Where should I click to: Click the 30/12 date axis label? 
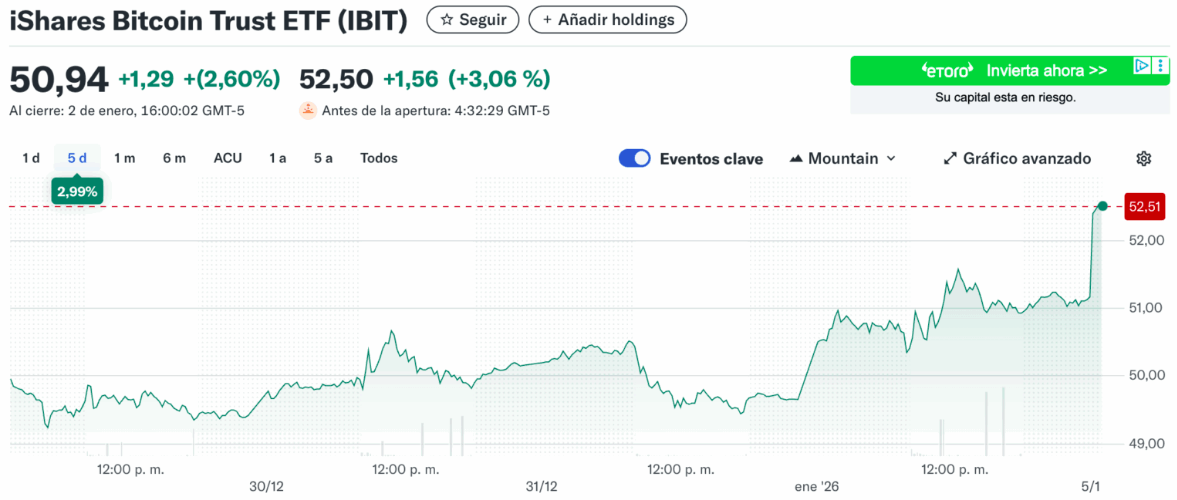click(x=267, y=486)
